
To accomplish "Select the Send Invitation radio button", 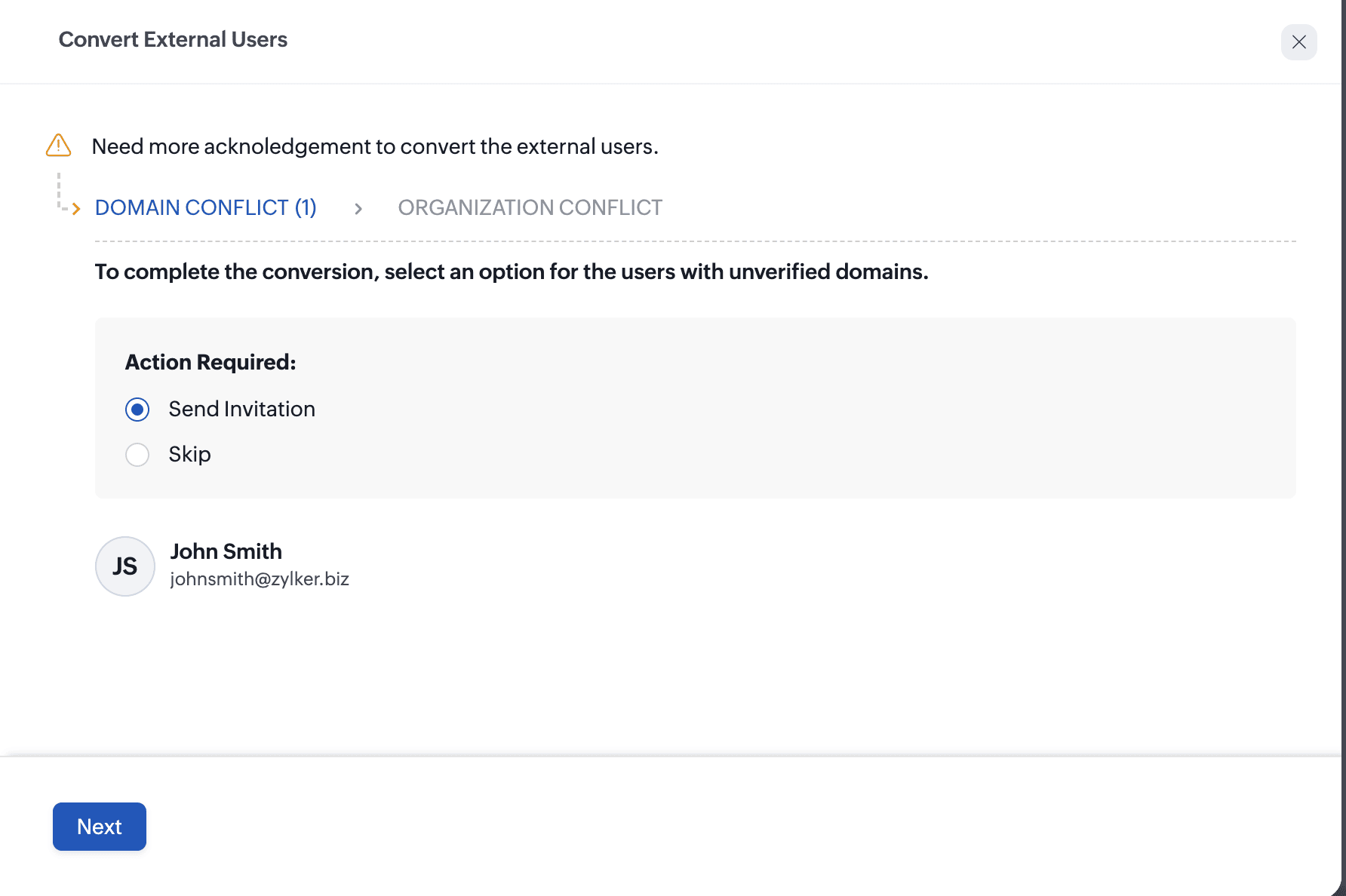I will click(x=137, y=410).
